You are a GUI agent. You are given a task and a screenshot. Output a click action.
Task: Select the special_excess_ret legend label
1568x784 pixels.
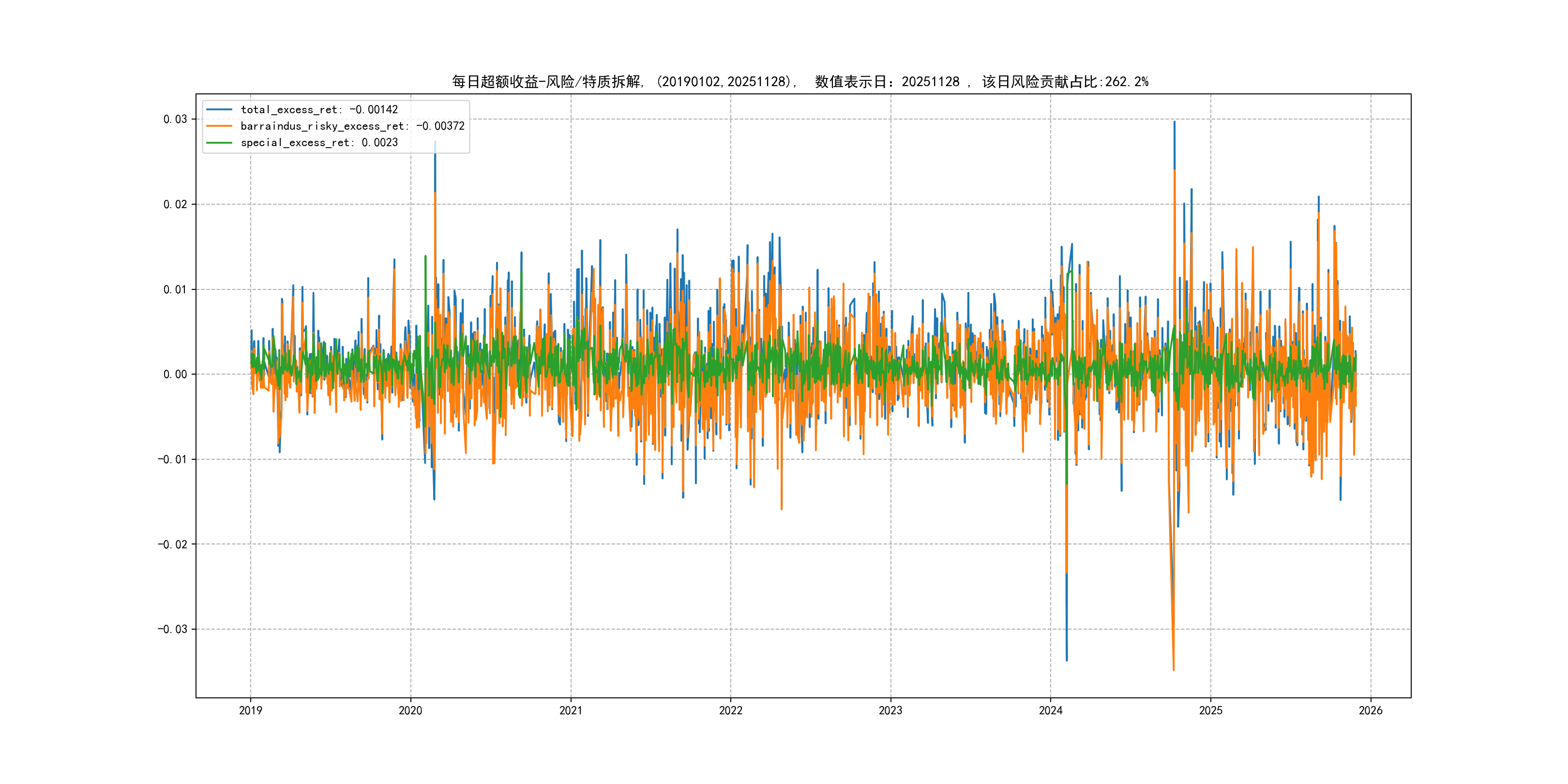(x=319, y=142)
